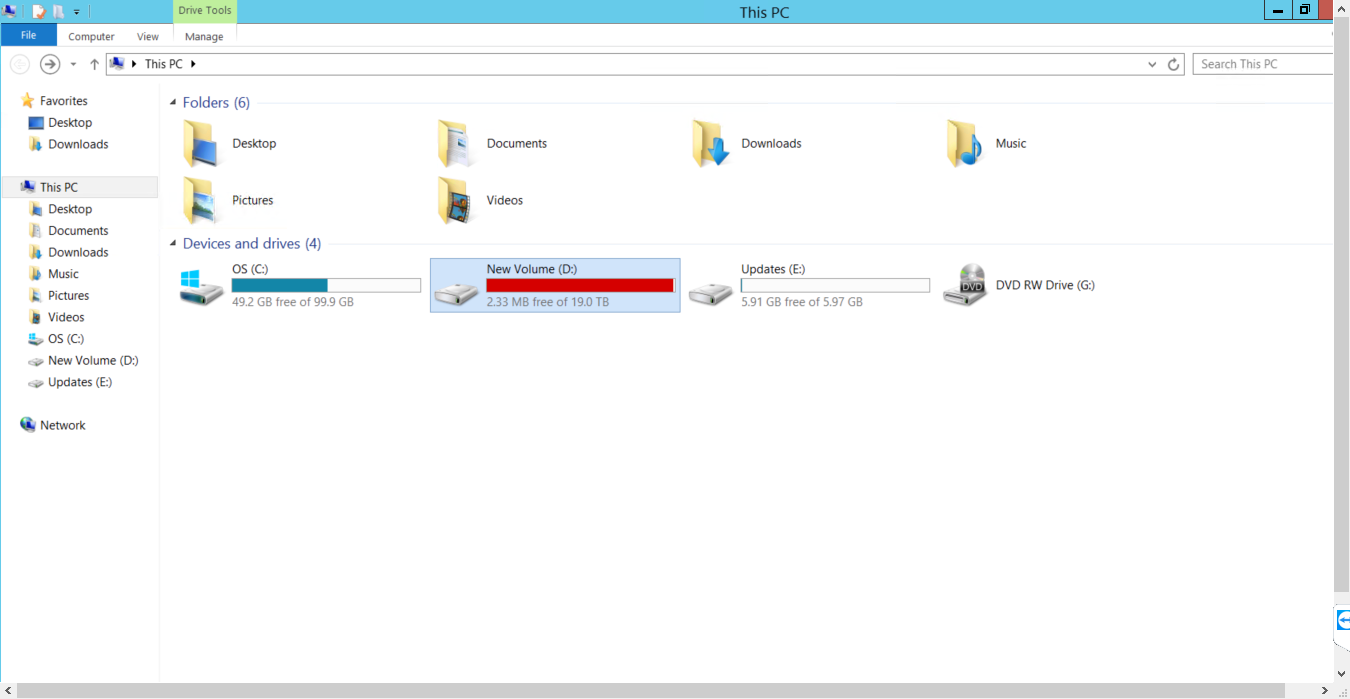
Task: Click '5.91 GB free of 5.97 GB' text
Action: [x=802, y=302]
